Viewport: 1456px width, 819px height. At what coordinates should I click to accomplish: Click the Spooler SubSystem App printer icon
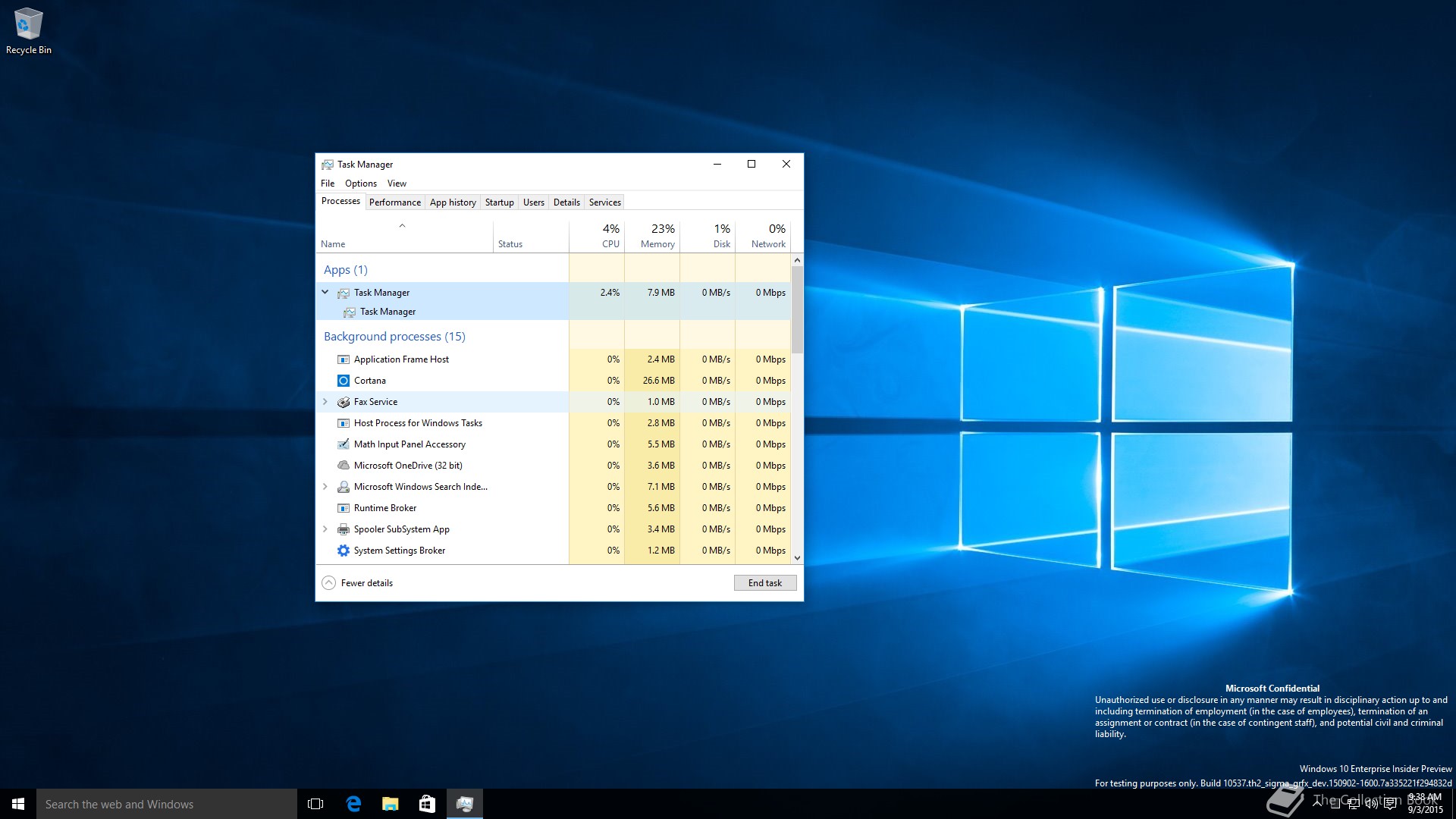coord(344,529)
